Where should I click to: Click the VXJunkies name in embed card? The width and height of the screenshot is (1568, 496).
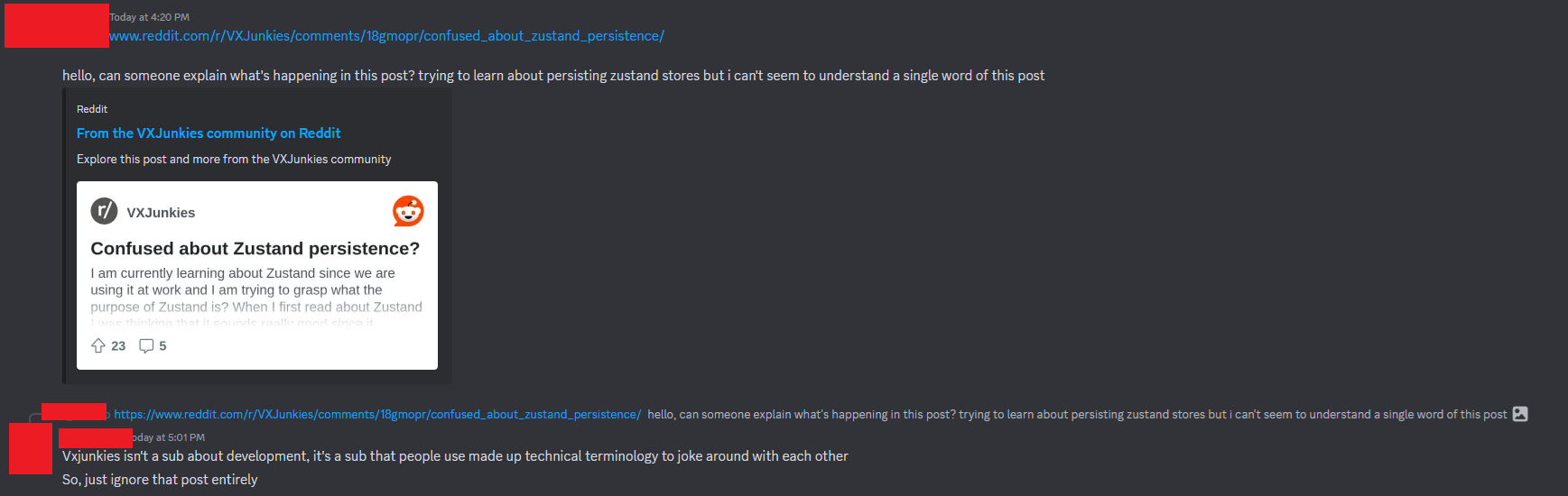tap(161, 213)
